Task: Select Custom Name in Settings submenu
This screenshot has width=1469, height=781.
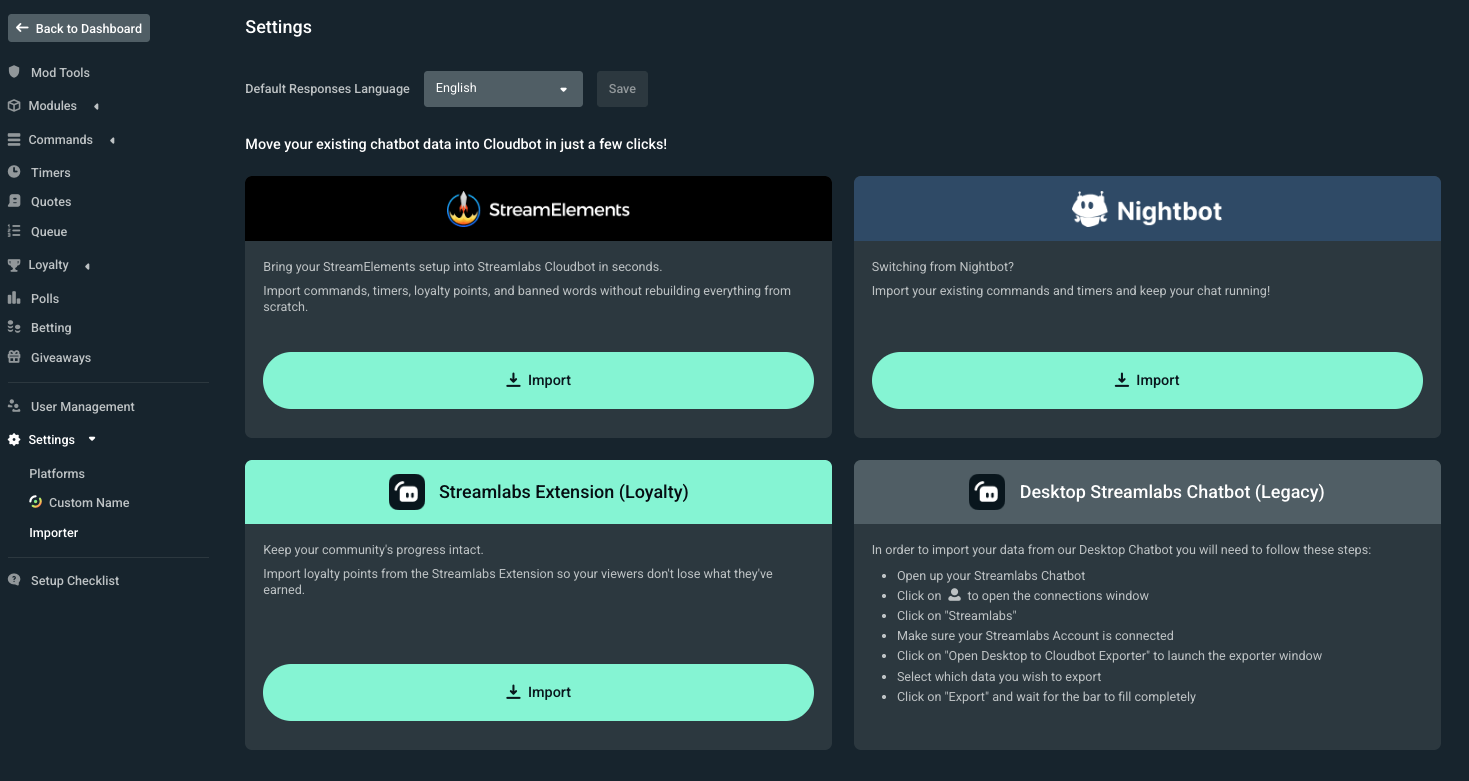Action: tap(89, 502)
